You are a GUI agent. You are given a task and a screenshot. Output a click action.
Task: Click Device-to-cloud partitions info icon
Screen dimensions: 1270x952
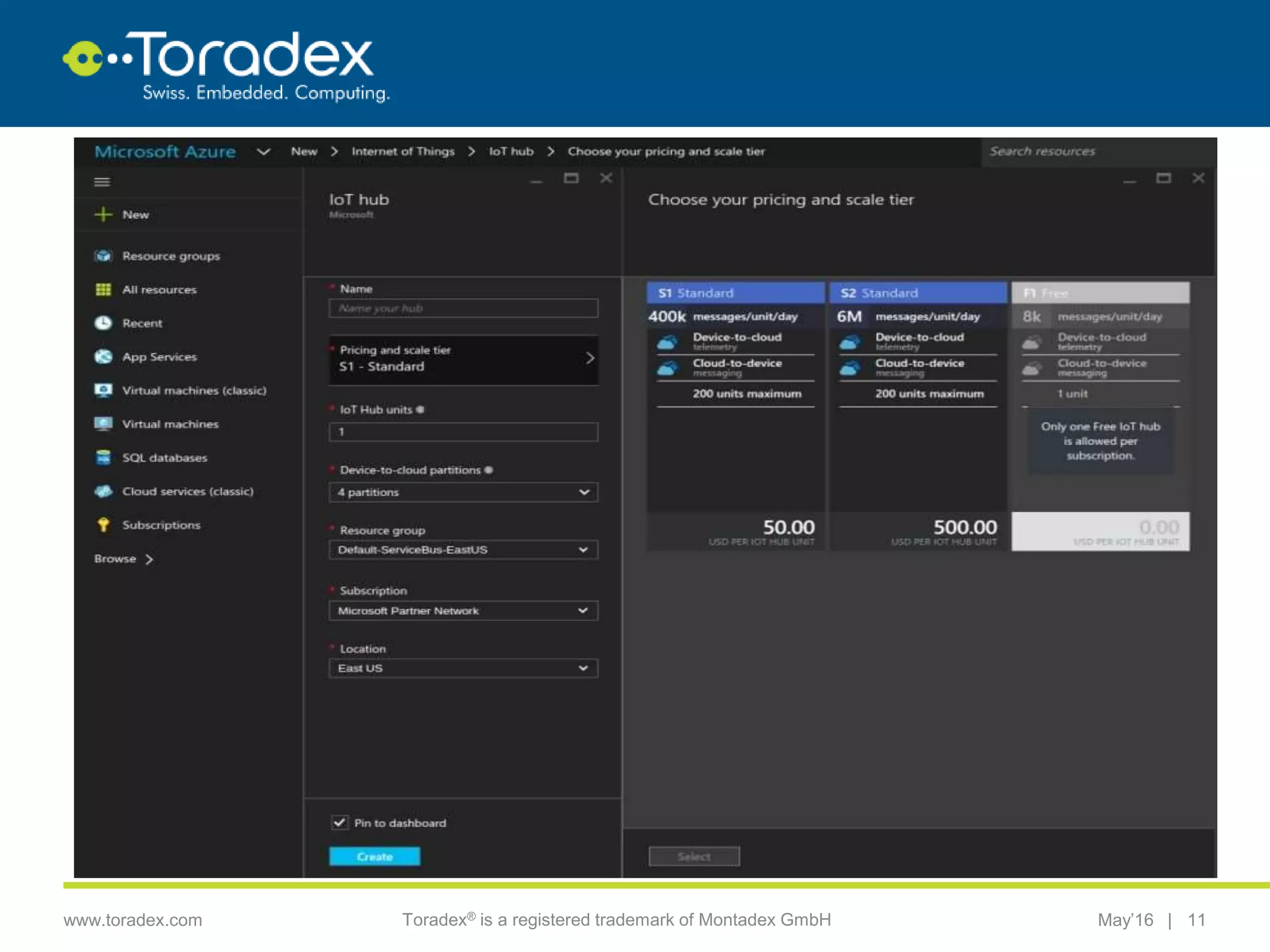point(489,470)
